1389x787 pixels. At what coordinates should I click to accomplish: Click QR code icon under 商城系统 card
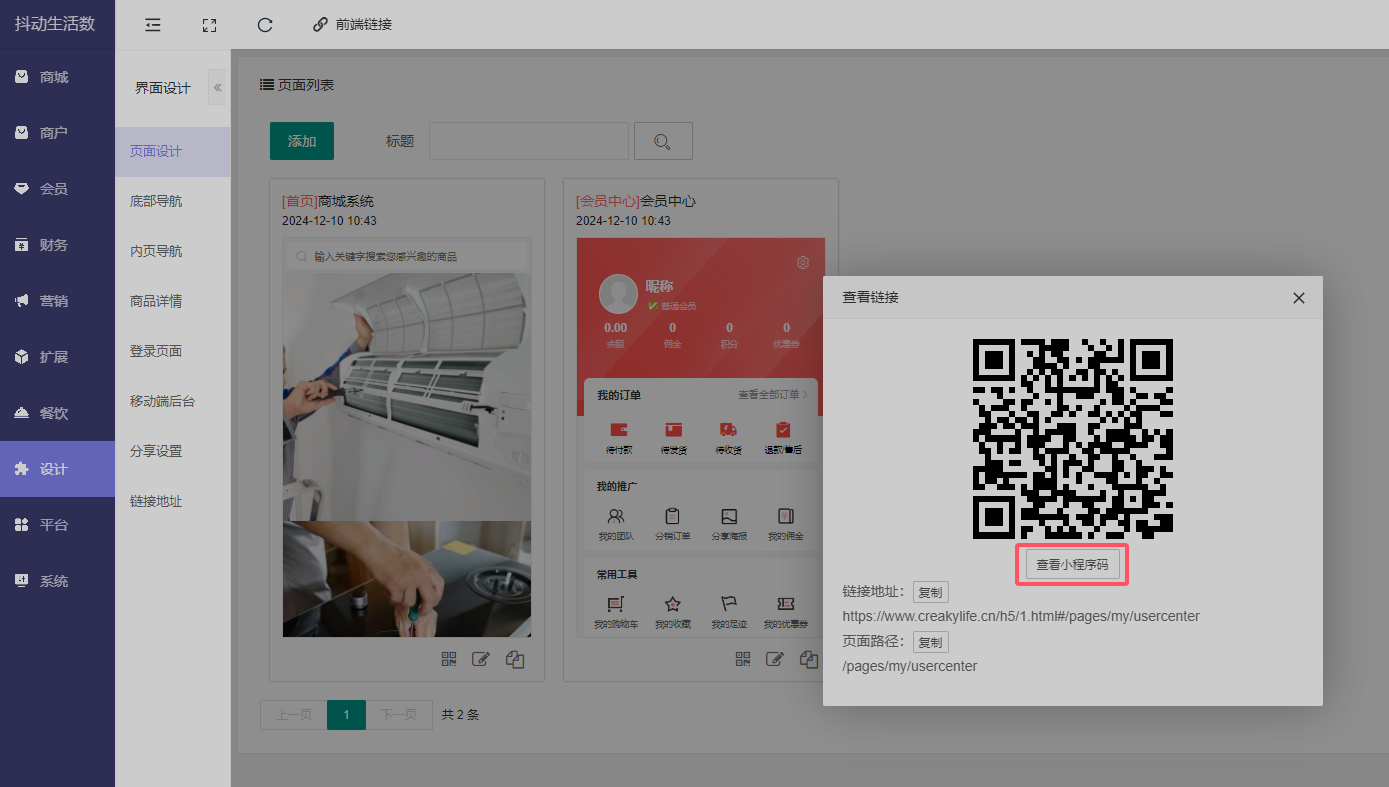[449, 659]
